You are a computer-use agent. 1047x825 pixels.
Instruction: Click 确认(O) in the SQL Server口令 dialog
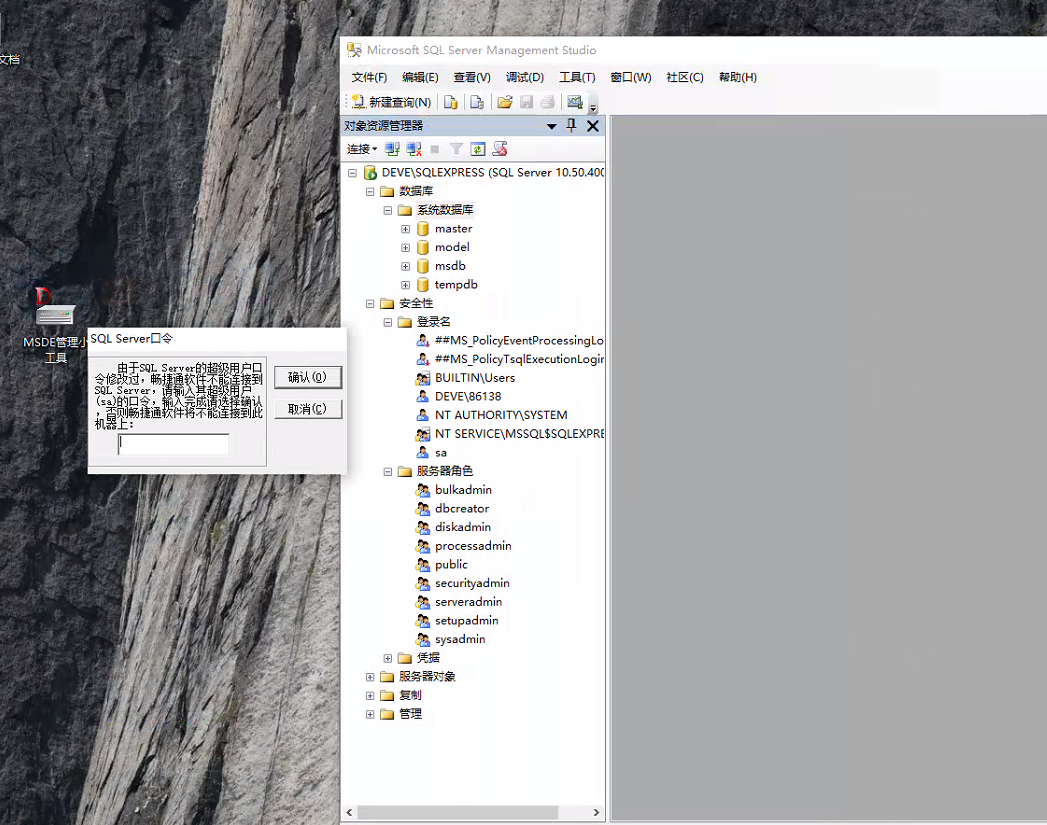point(308,377)
